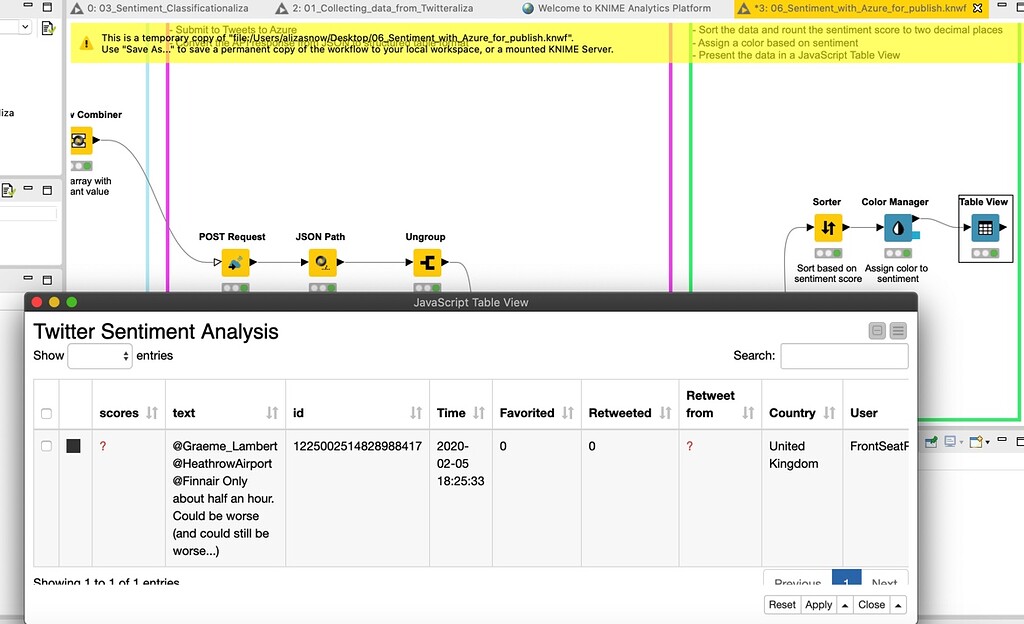Expand the Close button's dropdown arrow

click(x=897, y=604)
